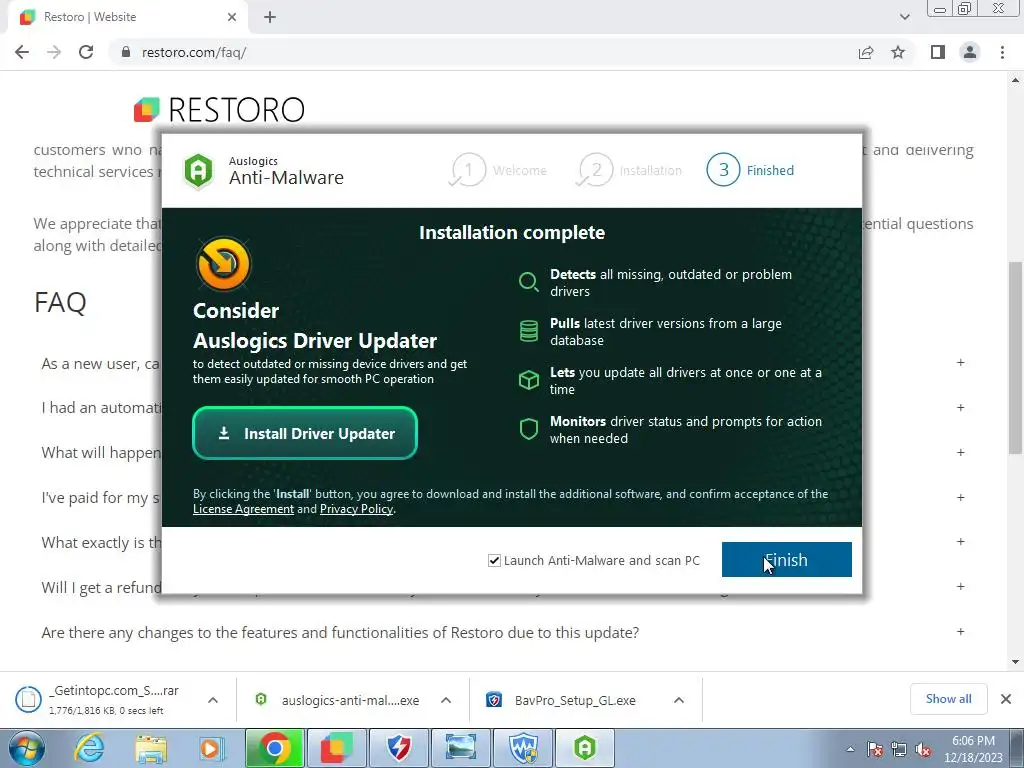Screen dimensions: 1024x768
Task: Expand the 'Will I get a refund' FAQ
Action: coord(960,586)
